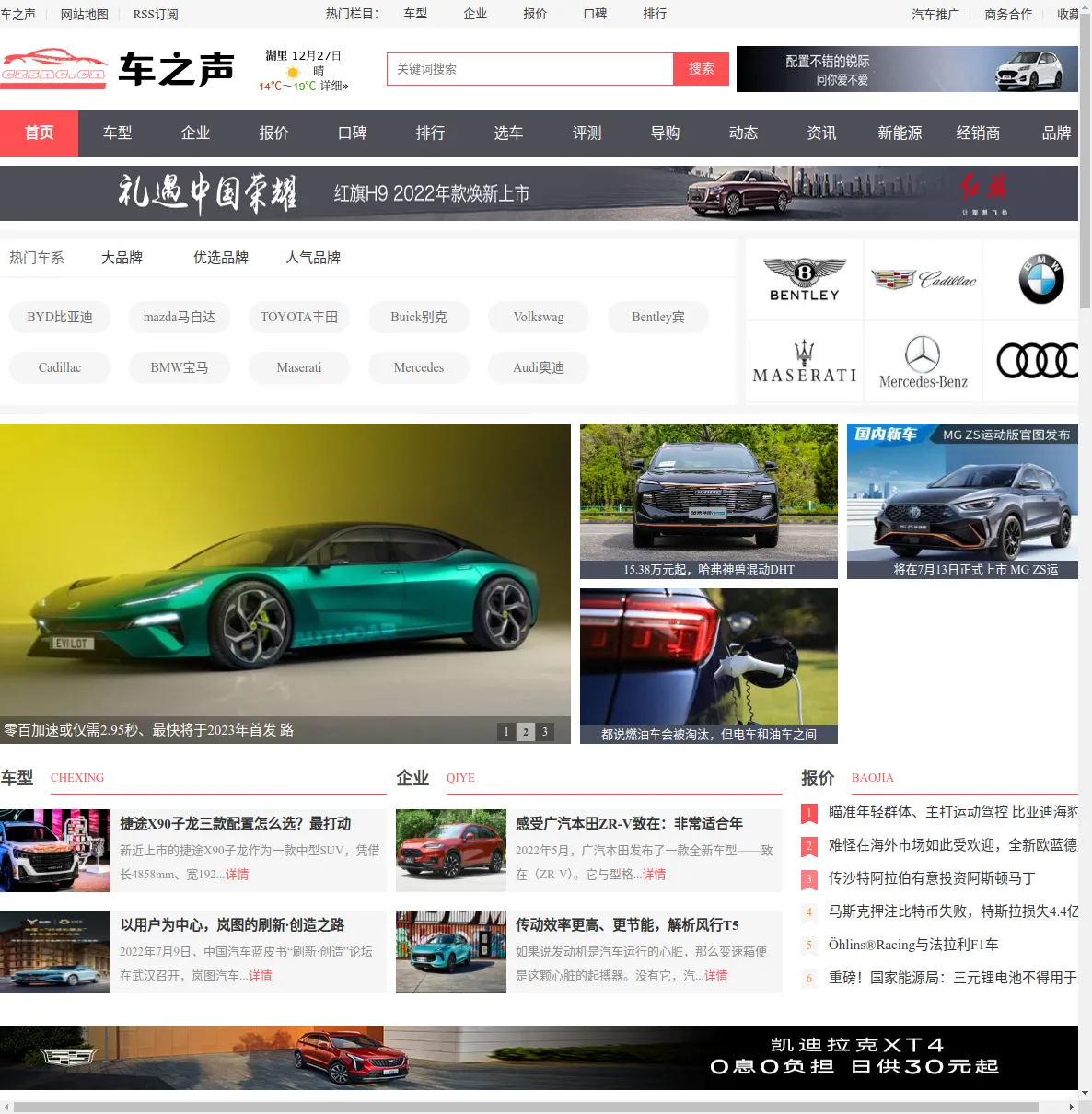Image resolution: width=1092 pixels, height=1114 pixels.
Task: Select the Volkswag brand pill
Action: pos(539,317)
